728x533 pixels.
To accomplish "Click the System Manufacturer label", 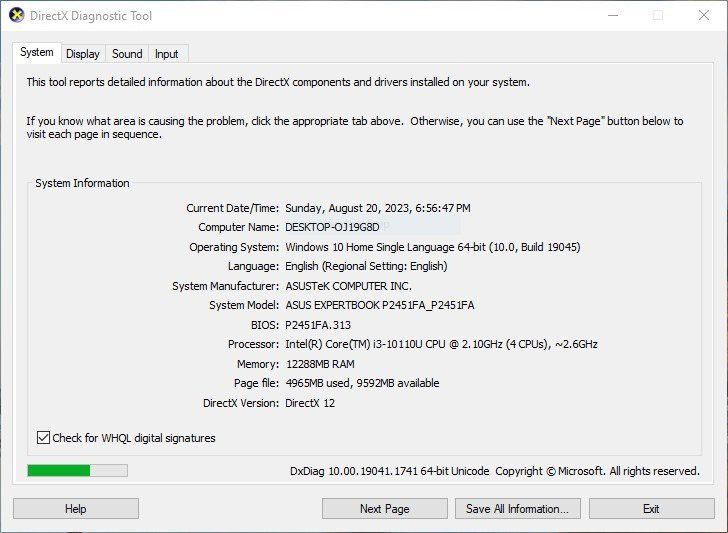I will 226,286.
